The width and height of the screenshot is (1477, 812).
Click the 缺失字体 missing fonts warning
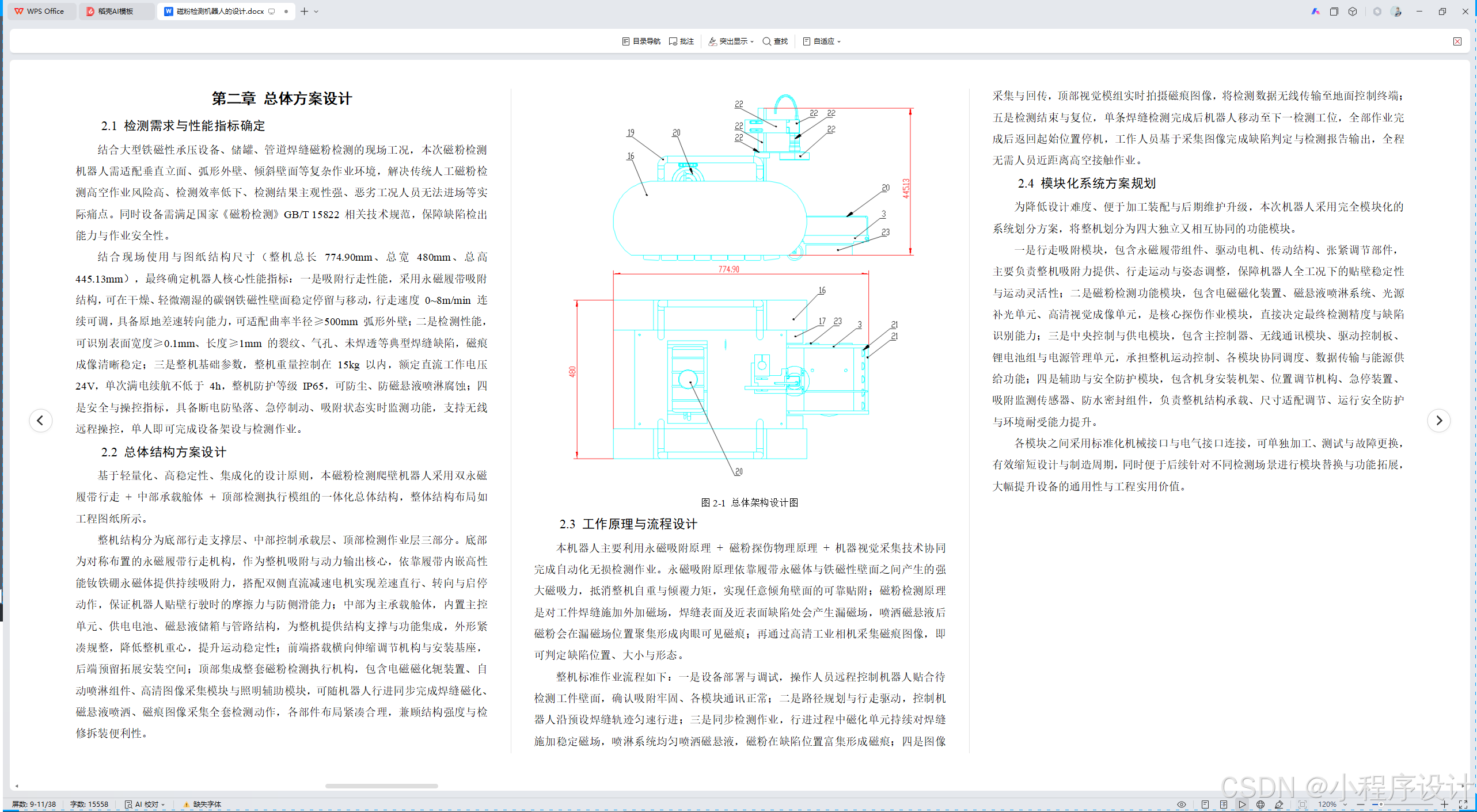(202, 805)
